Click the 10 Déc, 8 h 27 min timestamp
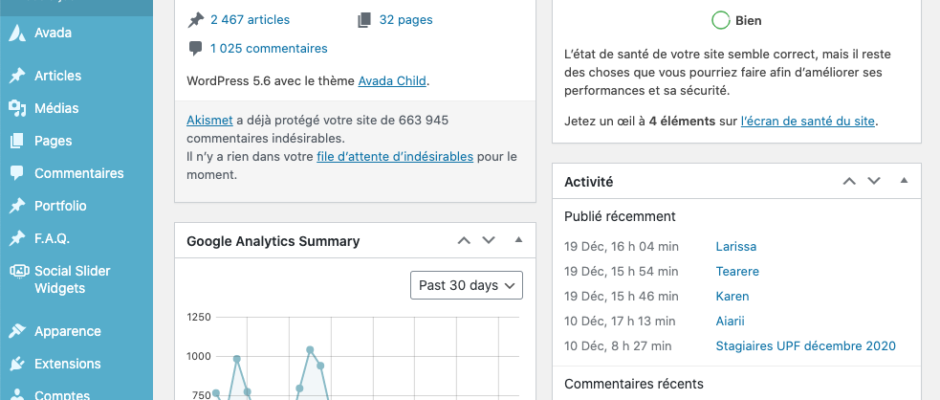 (617, 346)
